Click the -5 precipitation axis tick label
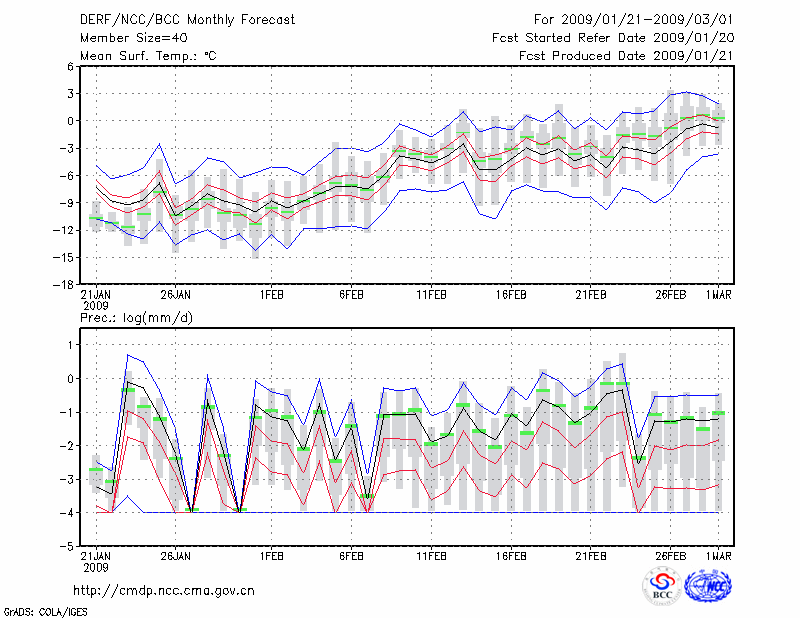Image resolution: width=800 pixels, height=618 pixels. [x=70, y=546]
